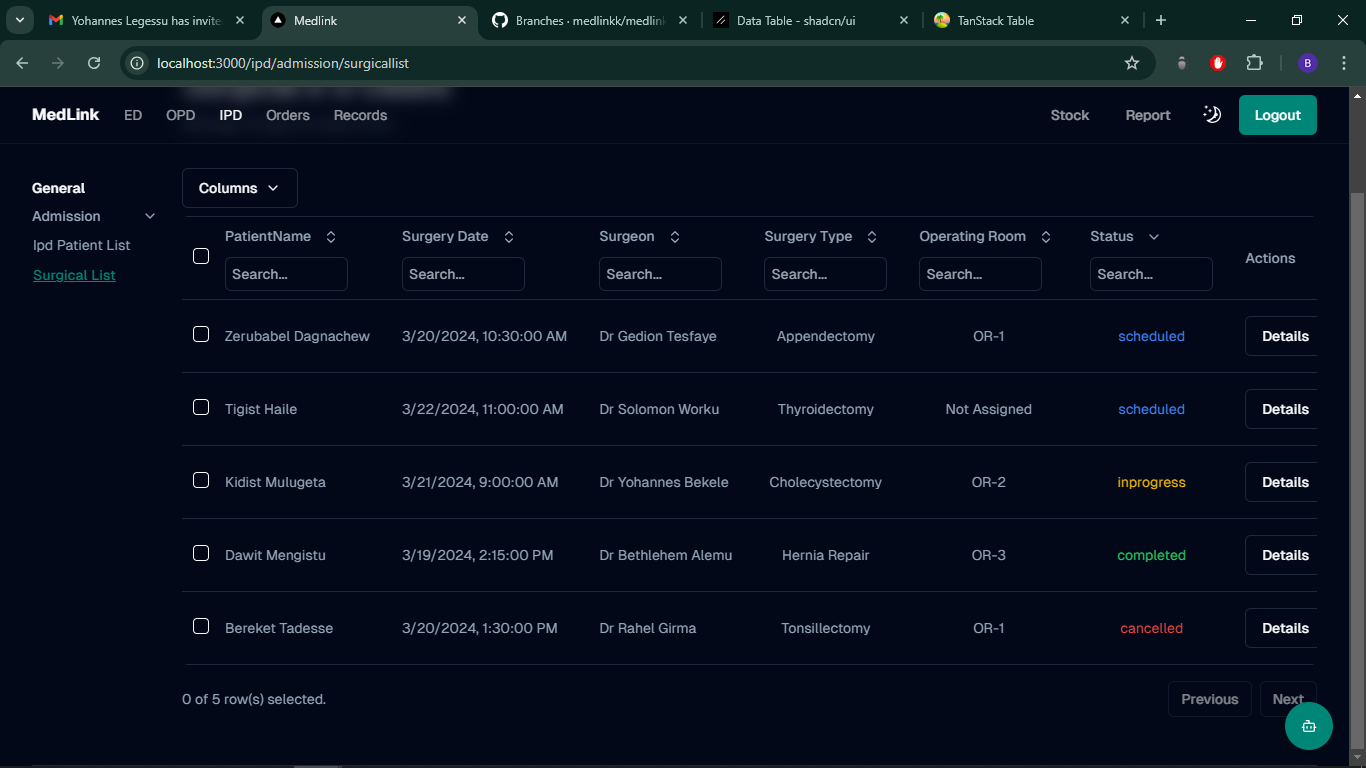Tick the checkbox for Dawit Mengistu
This screenshot has height=768, width=1366.
tap(201, 553)
